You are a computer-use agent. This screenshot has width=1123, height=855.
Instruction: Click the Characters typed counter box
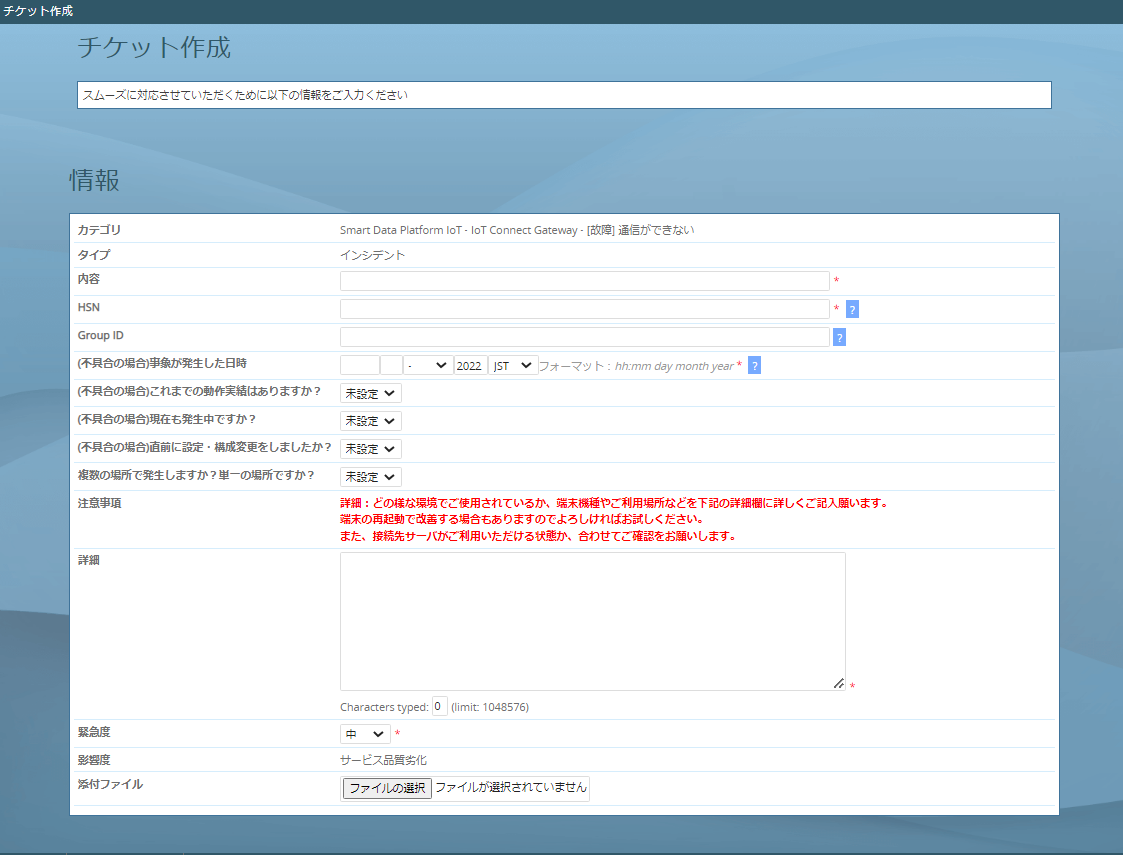click(439, 707)
